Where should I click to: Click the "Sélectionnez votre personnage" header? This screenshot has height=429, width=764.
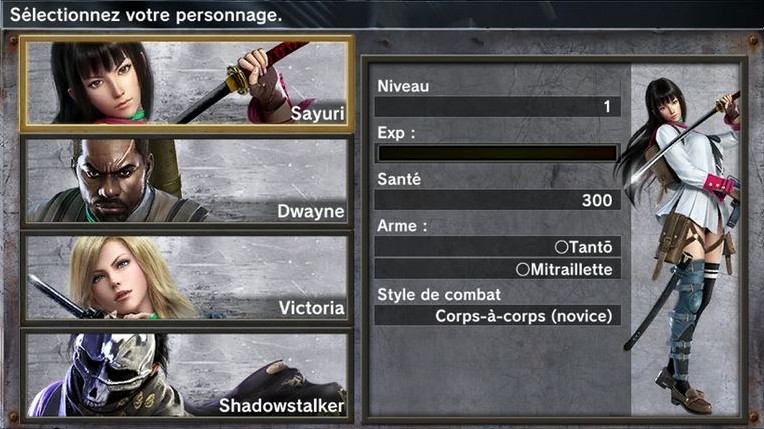point(146,15)
